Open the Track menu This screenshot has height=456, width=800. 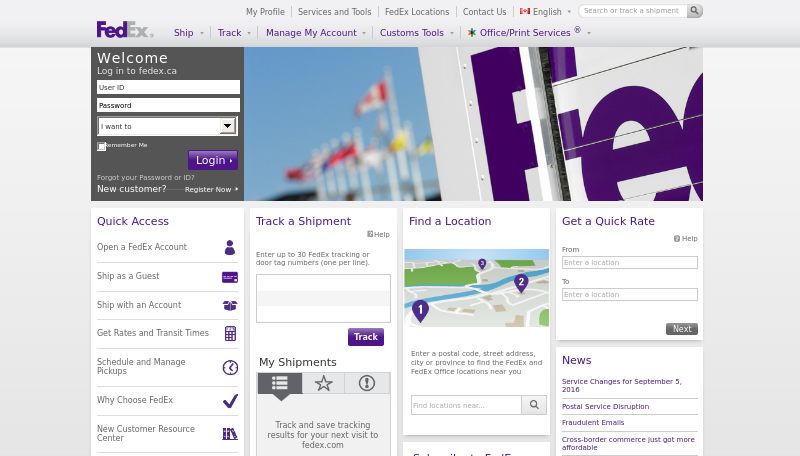tap(230, 33)
